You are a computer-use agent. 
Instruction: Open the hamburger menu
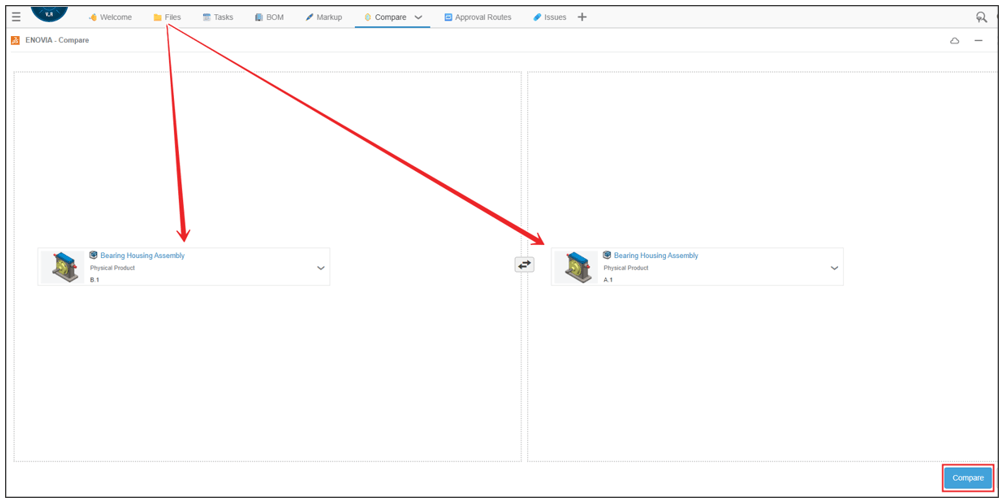click(16, 17)
